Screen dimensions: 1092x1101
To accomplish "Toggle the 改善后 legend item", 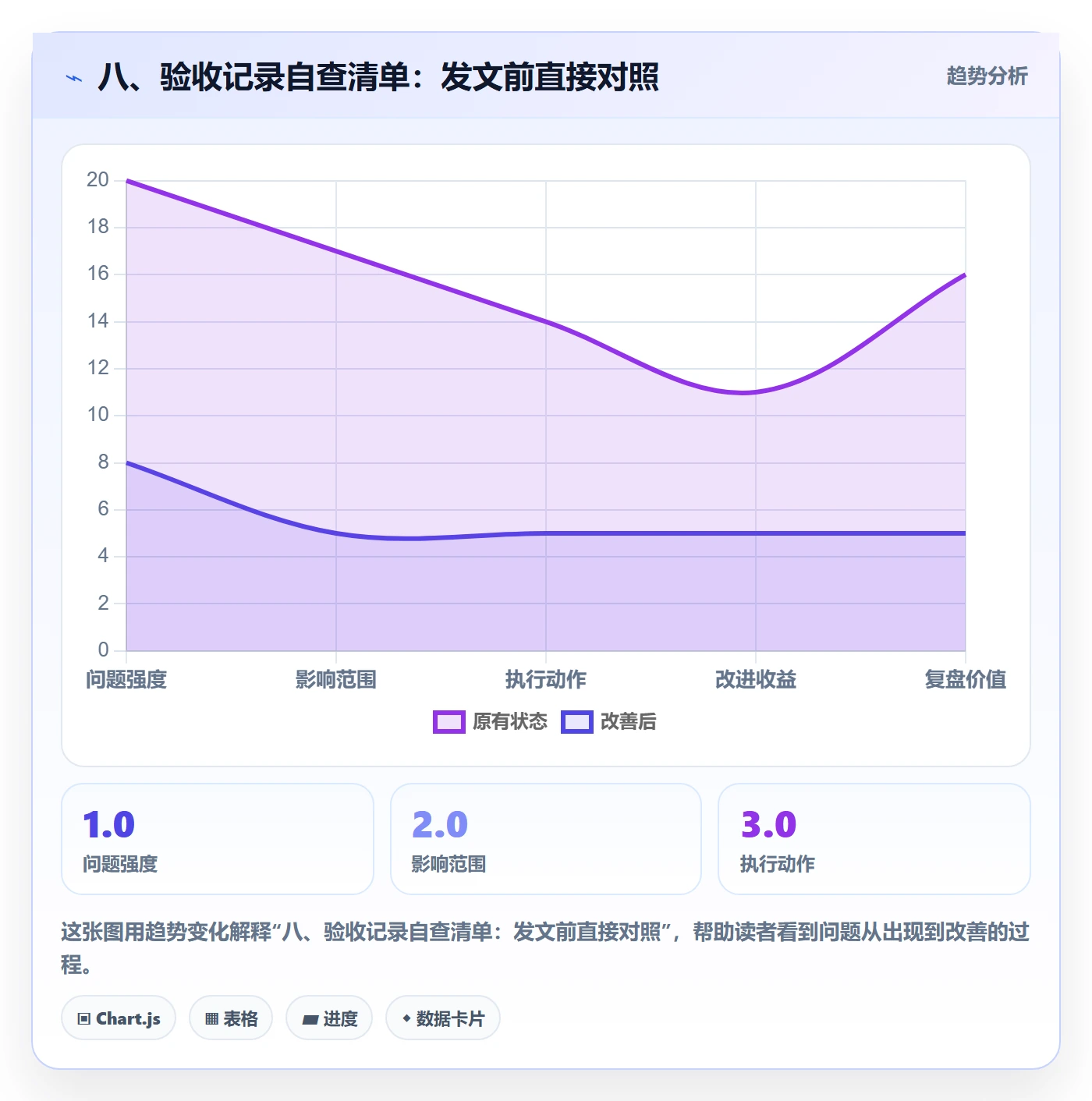I will click(609, 721).
